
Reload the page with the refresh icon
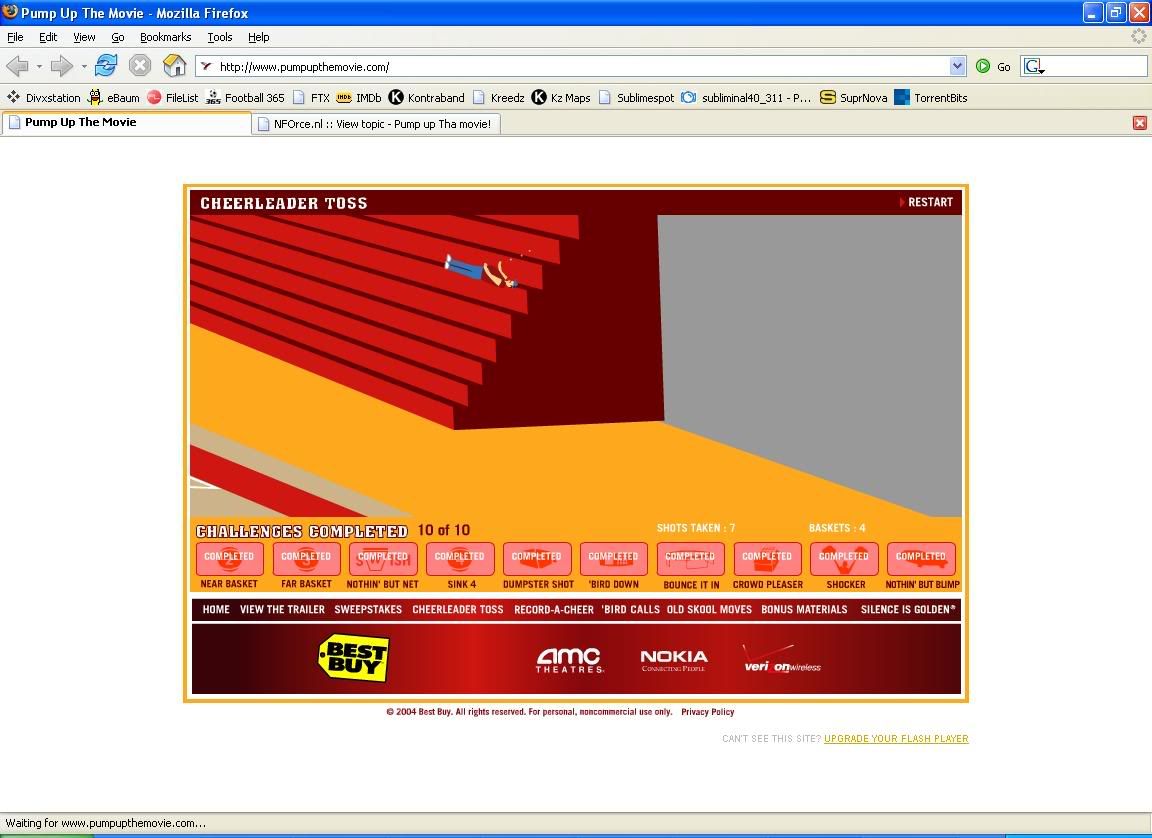(x=106, y=65)
